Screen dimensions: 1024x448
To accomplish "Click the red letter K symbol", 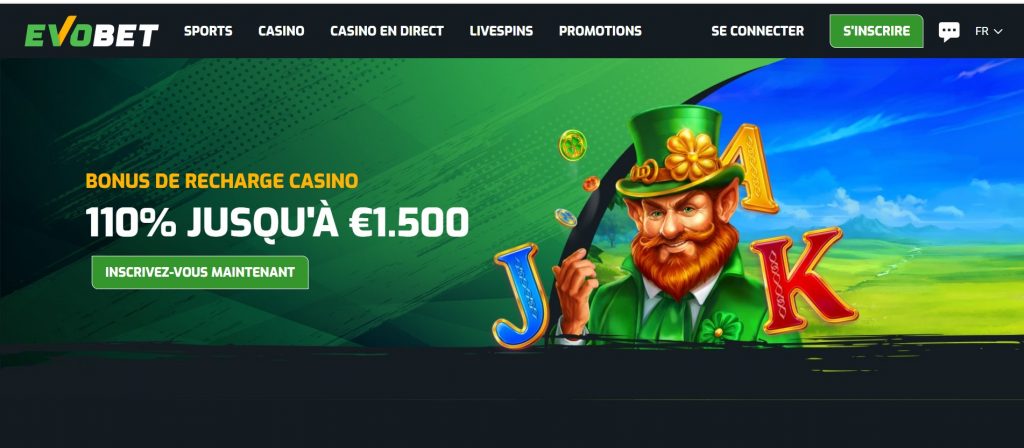I will click(803, 280).
